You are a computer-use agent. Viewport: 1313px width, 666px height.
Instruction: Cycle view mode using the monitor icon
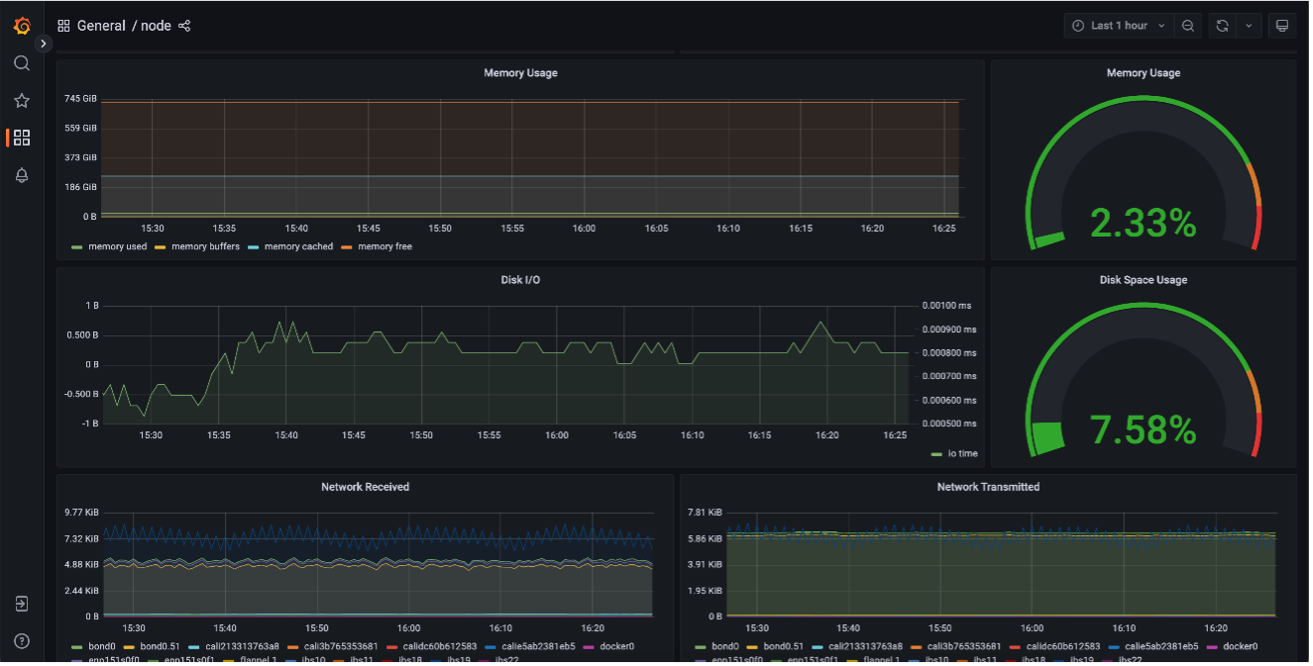1282,26
